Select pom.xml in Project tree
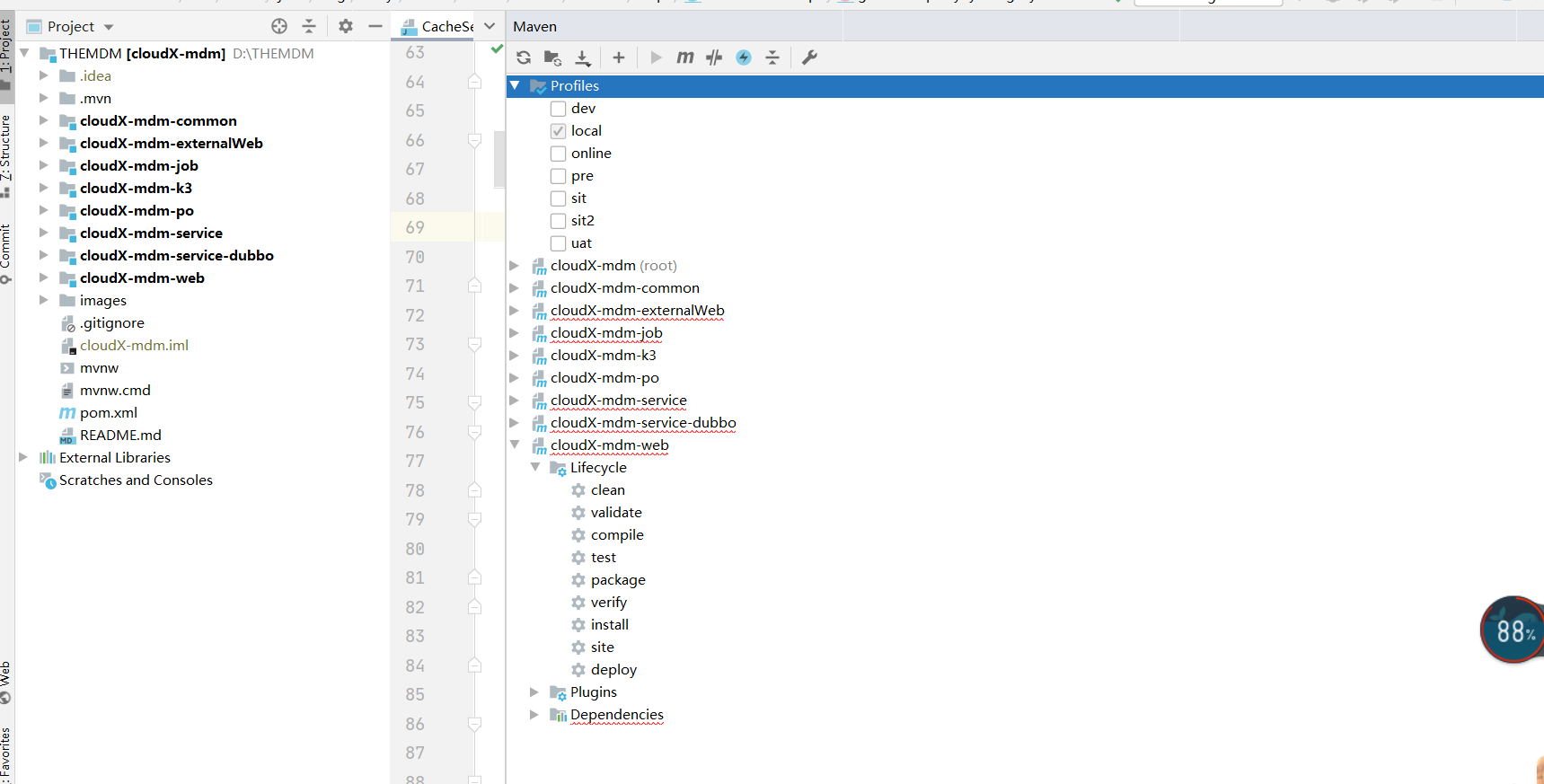Image resolution: width=1544 pixels, height=784 pixels. [x=109, y=413]
